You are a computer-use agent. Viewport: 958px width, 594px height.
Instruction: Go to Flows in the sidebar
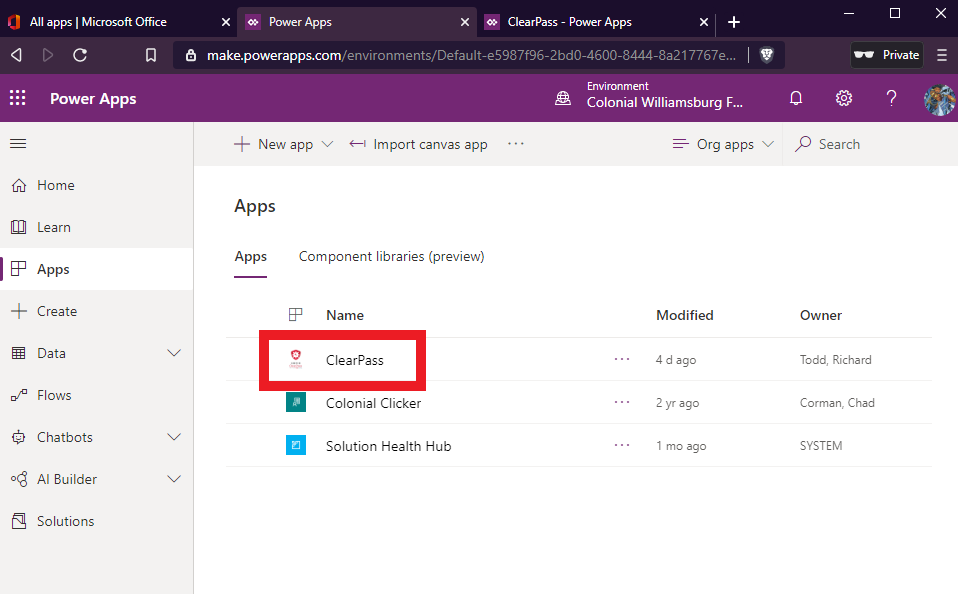(x=97, y=395)
